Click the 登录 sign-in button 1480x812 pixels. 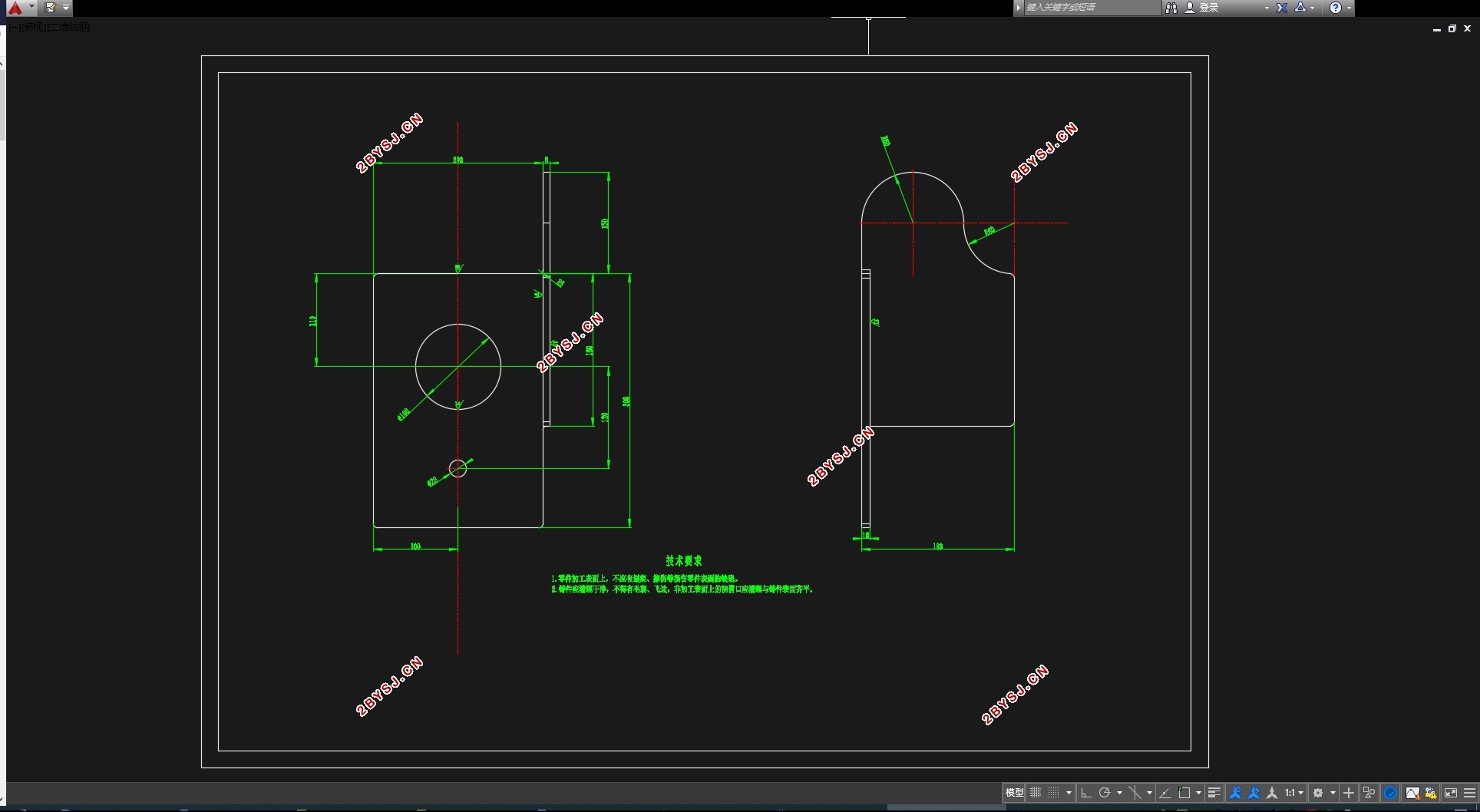1202,8
